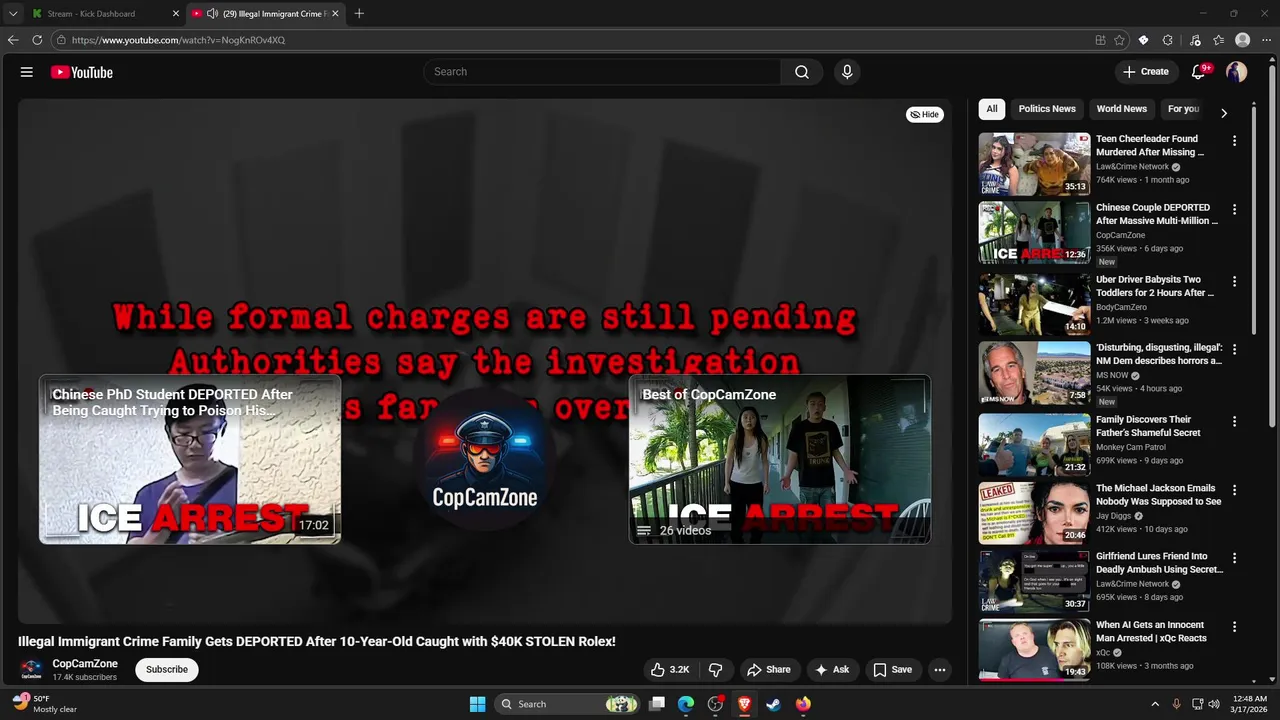Open CopCamZone channel name link
This screenshot has width=1280, height=720.
tap(85, 663)
